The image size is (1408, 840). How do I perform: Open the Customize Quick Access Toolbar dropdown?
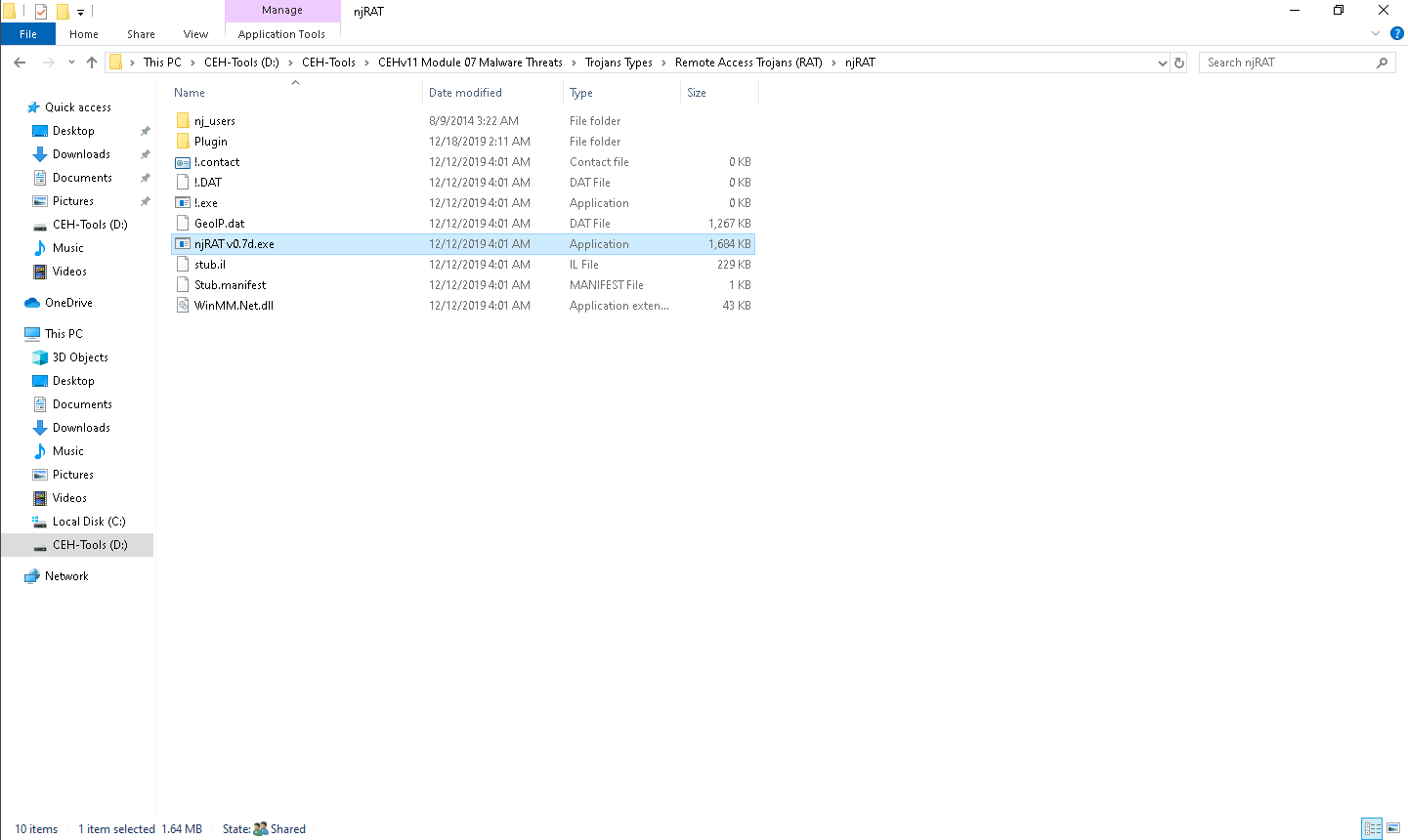[x=81, y=12]
